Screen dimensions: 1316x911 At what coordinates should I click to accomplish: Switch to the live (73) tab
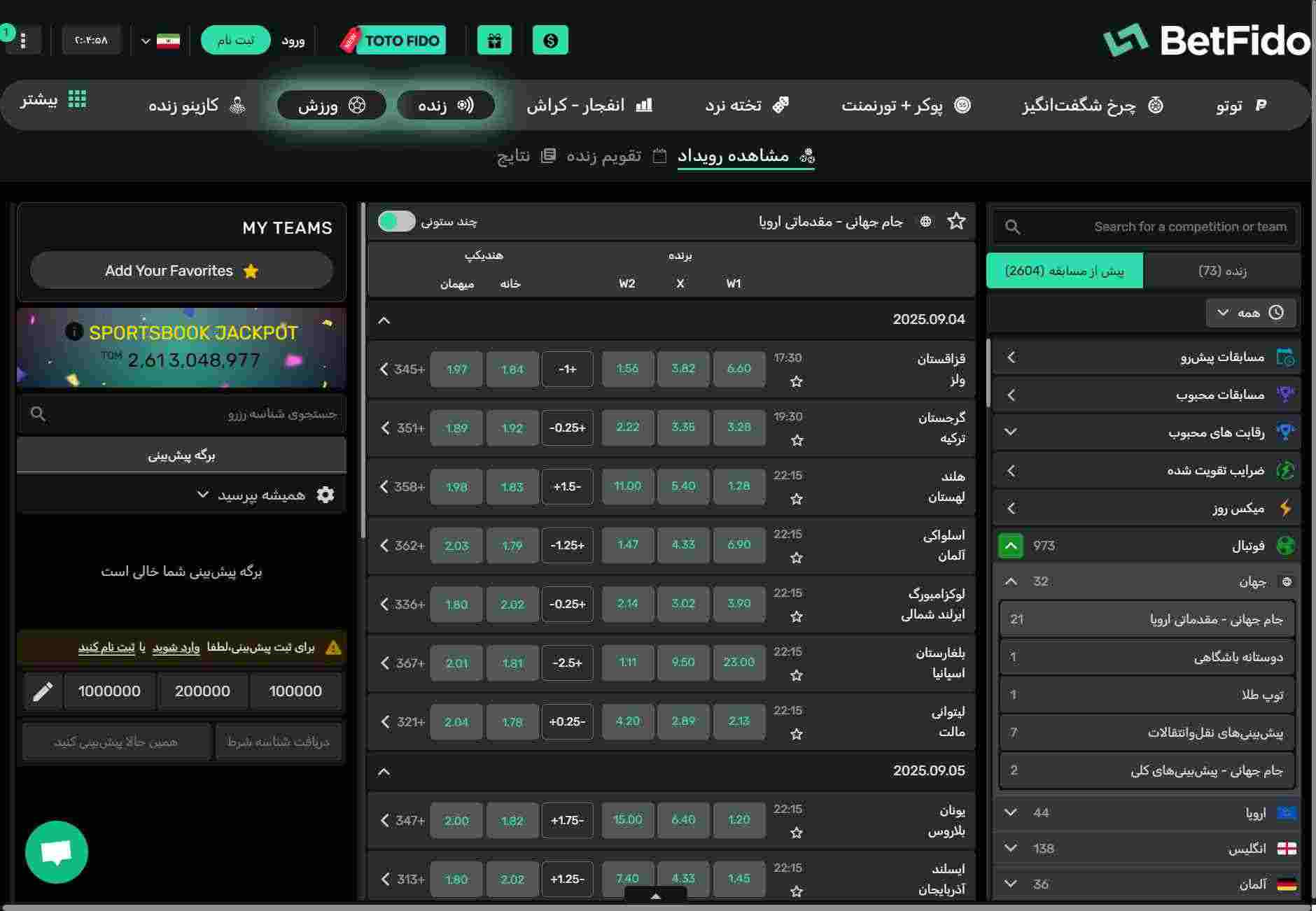pyautogui.click(x=1221, y=271)
